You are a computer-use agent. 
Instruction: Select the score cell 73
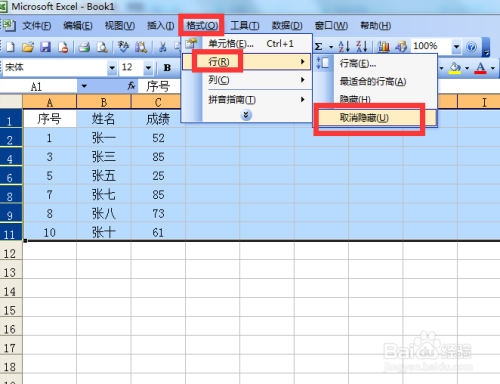click(x=158, y=213)
